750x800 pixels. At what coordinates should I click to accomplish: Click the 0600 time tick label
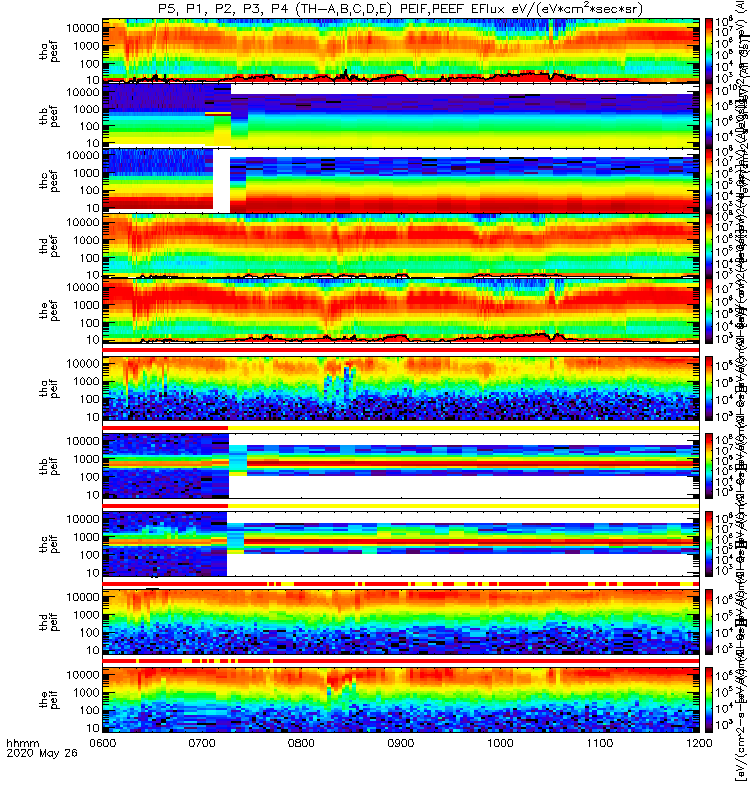(x=103, y=743)
